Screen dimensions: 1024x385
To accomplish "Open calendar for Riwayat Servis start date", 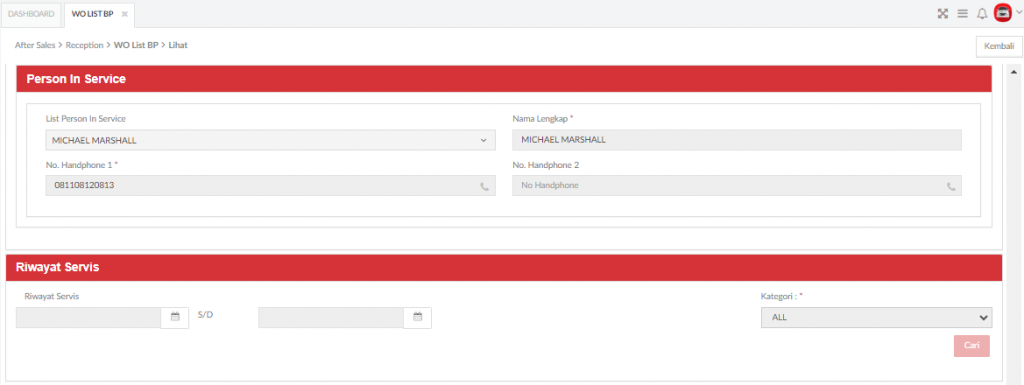I will click(175, 317).
